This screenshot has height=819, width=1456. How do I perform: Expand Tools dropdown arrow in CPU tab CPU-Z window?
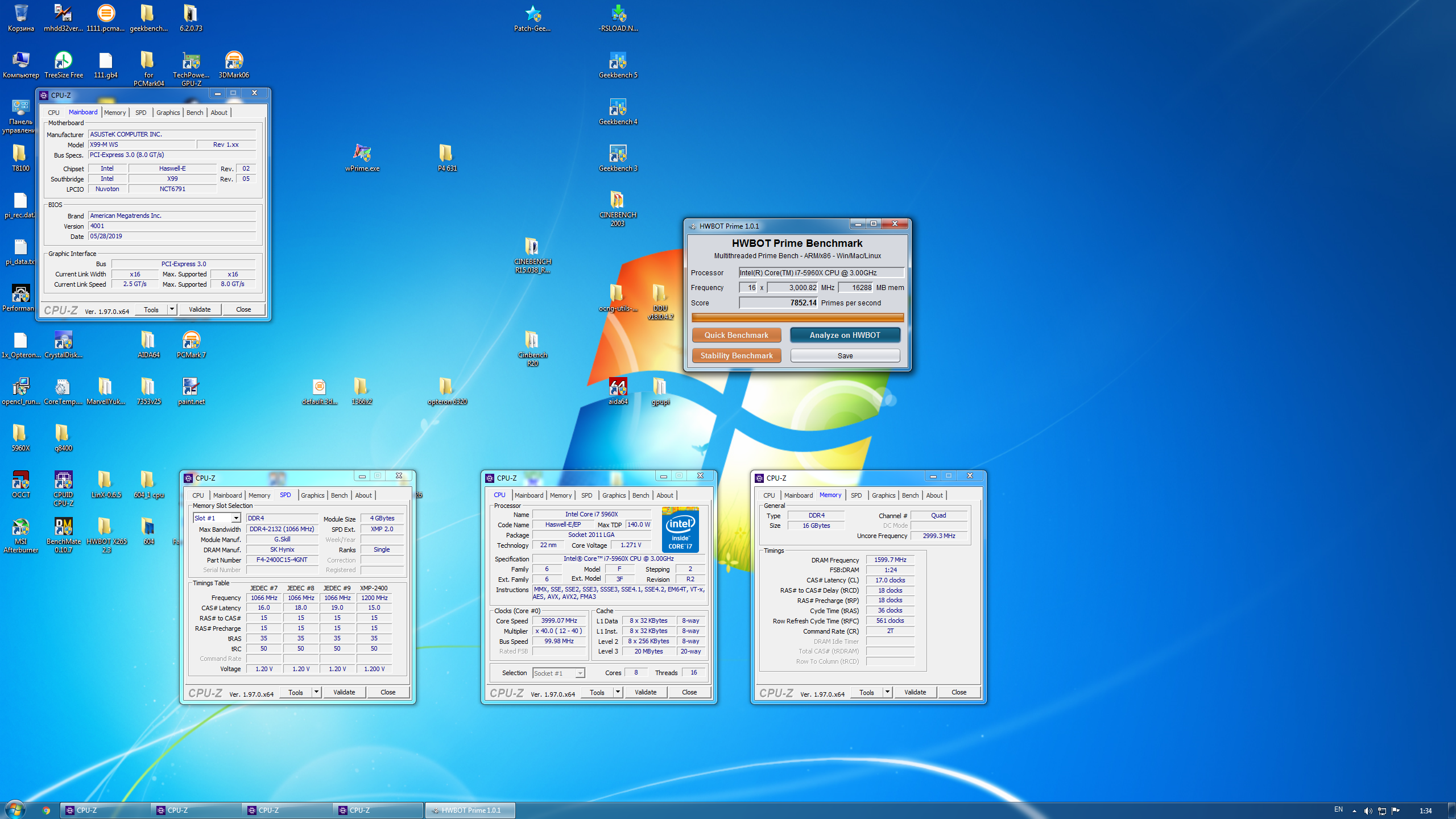(618, 692)
